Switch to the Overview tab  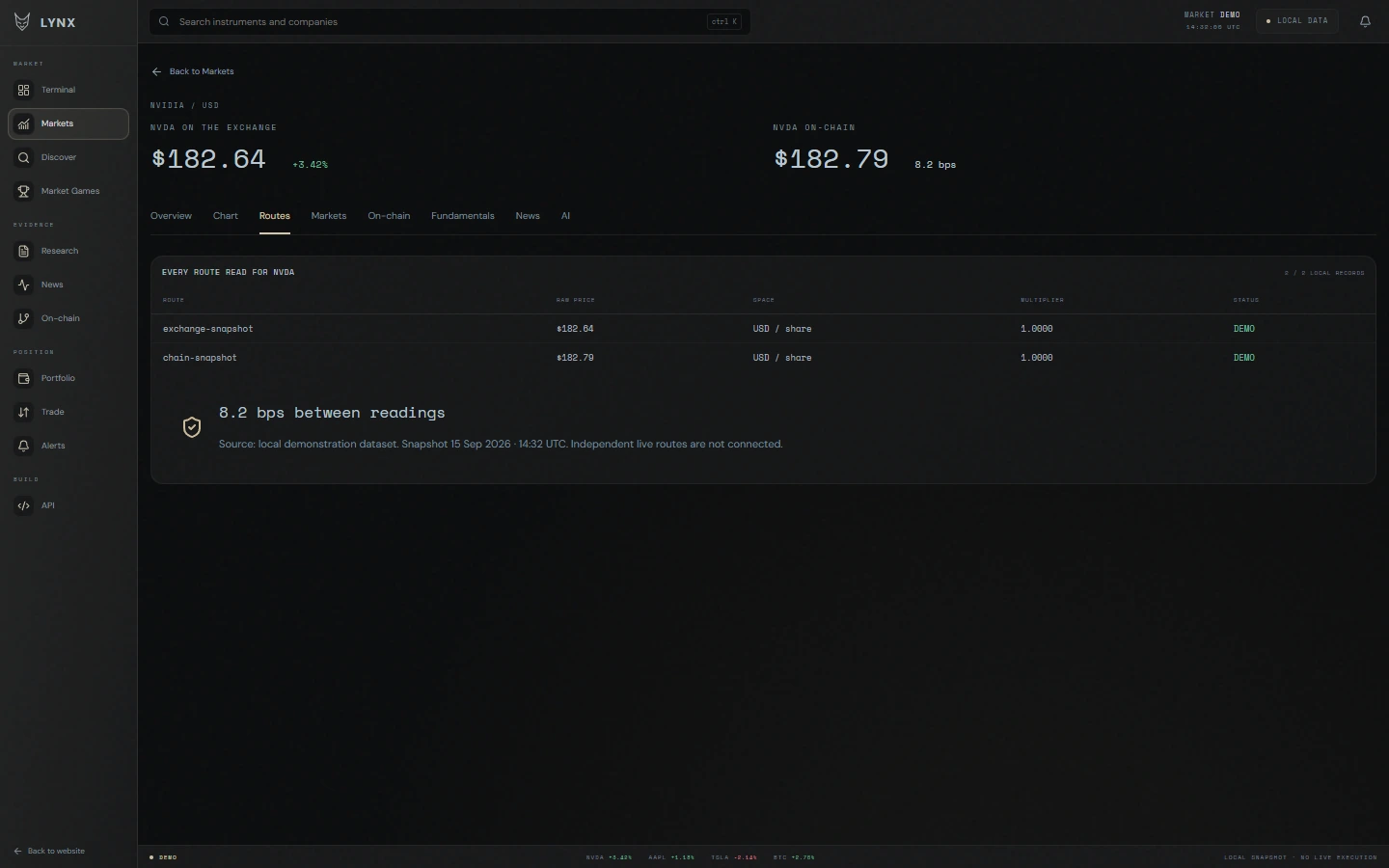click(171, 216)
